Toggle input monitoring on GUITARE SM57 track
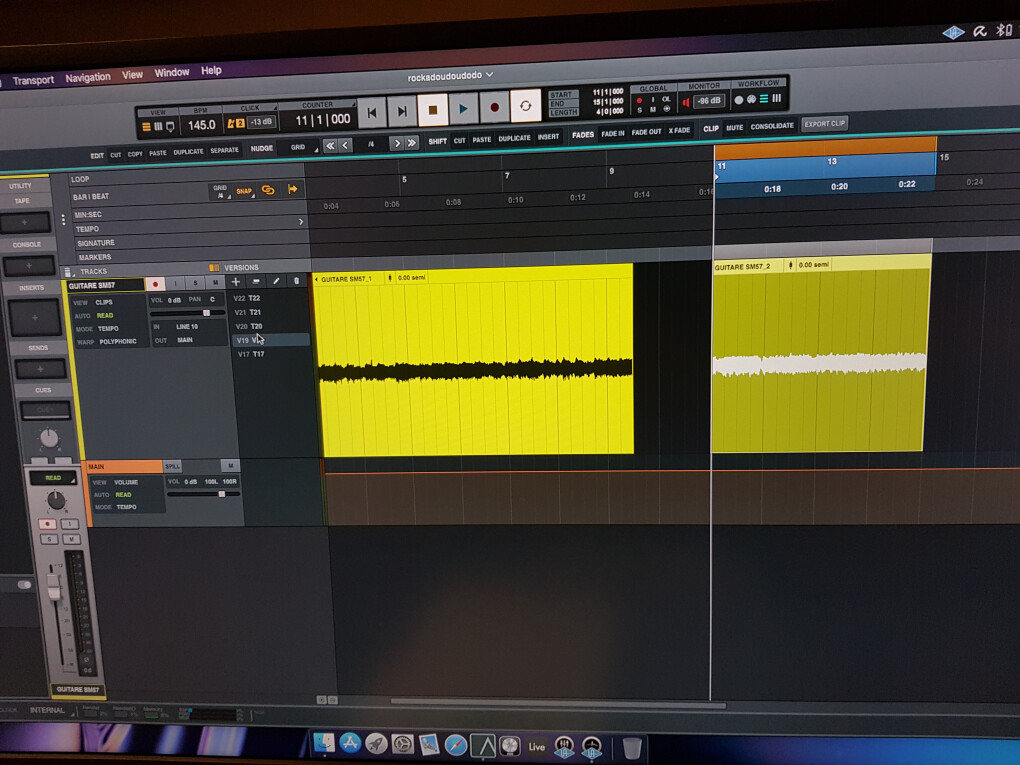 pyautogui.click(x=175, y=284)
